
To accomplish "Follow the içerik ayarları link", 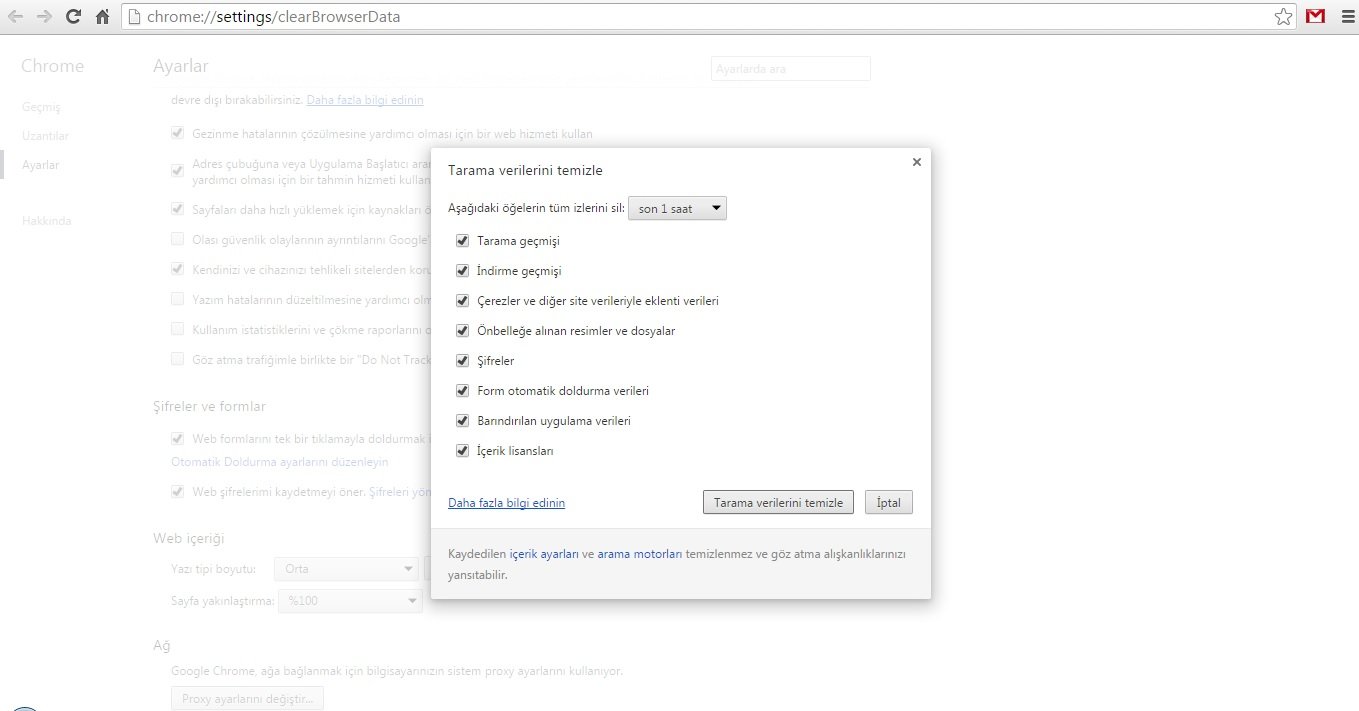I will (x=544, y=554).
